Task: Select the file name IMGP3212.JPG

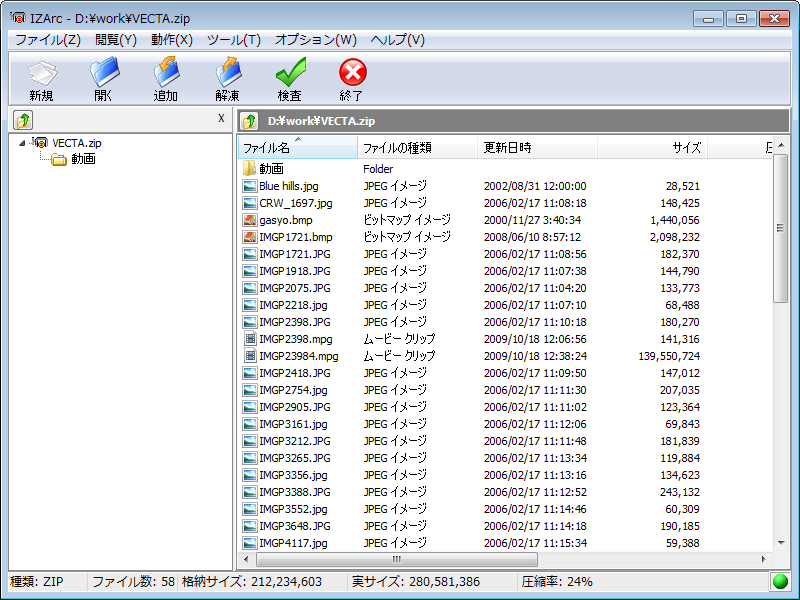Action: [x=294, y=441]
